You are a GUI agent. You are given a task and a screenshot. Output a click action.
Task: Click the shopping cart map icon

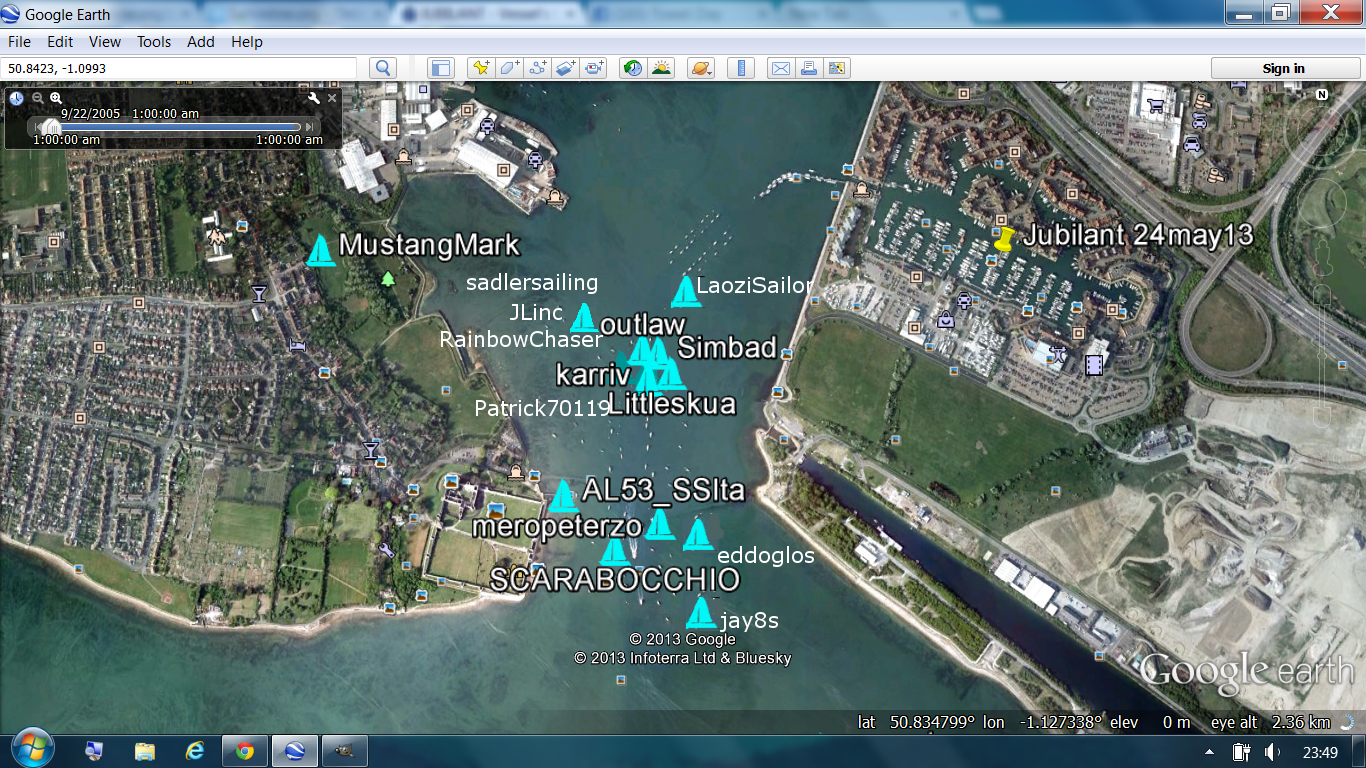pyautogui.click(x=1156, y=104)
